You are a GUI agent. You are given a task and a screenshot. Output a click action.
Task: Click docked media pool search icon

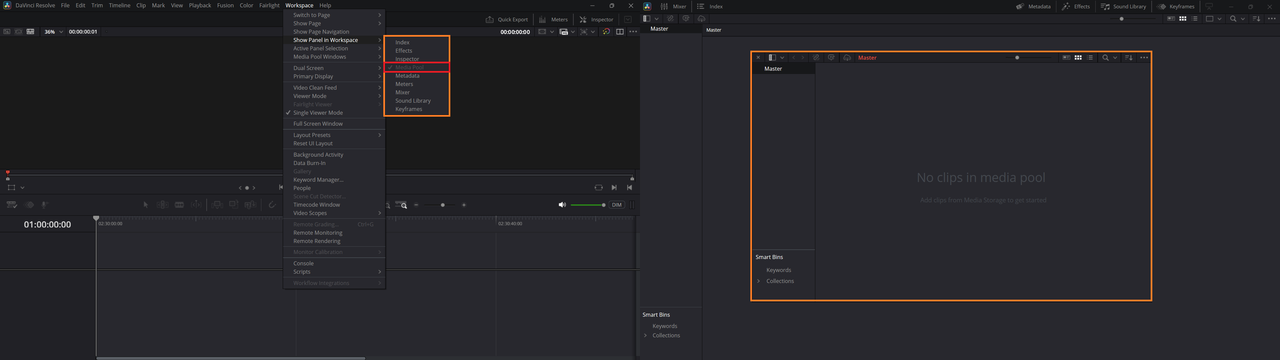point(1234,18)
